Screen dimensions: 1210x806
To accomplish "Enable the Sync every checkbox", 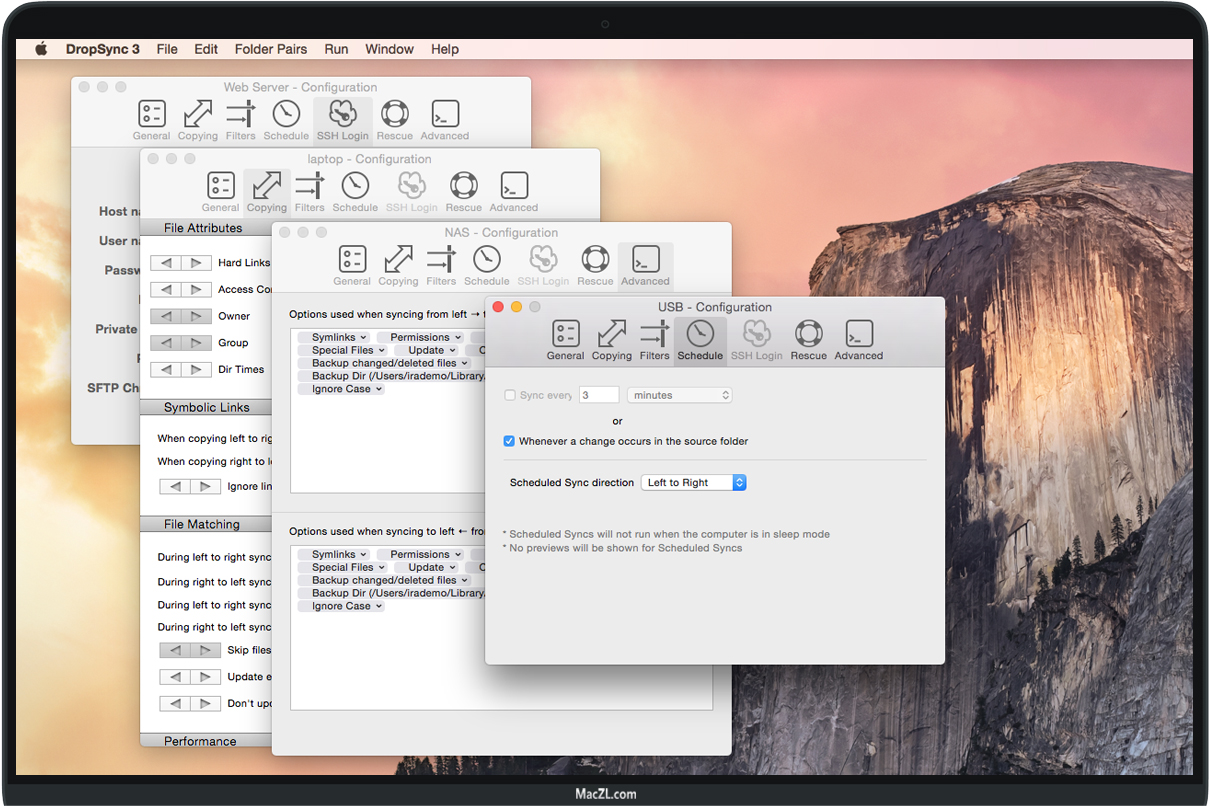I will (511, 396).
